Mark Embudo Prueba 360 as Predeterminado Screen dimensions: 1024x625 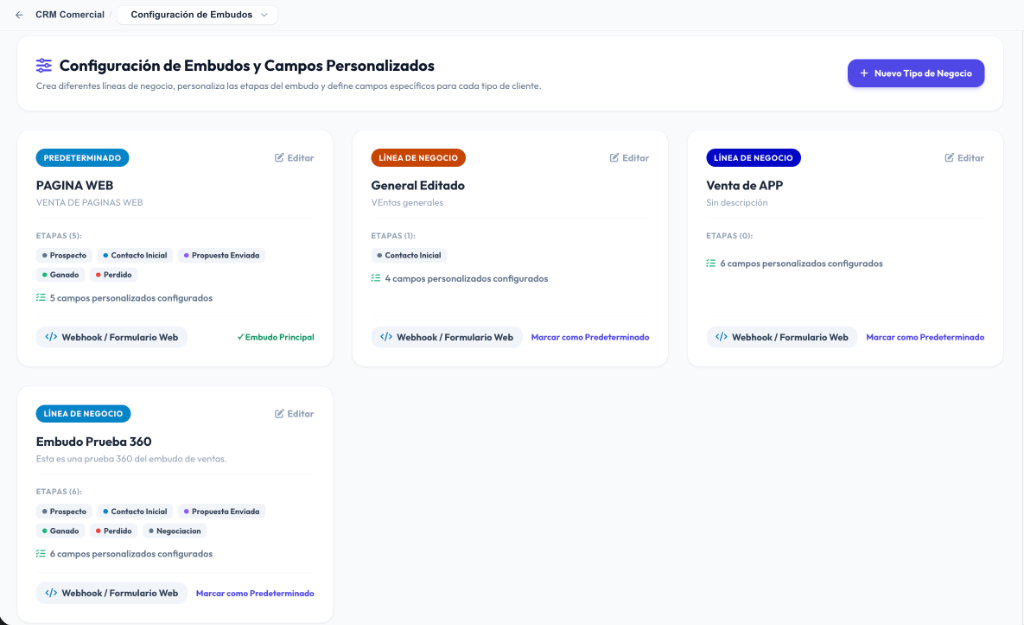click(255, 593)
